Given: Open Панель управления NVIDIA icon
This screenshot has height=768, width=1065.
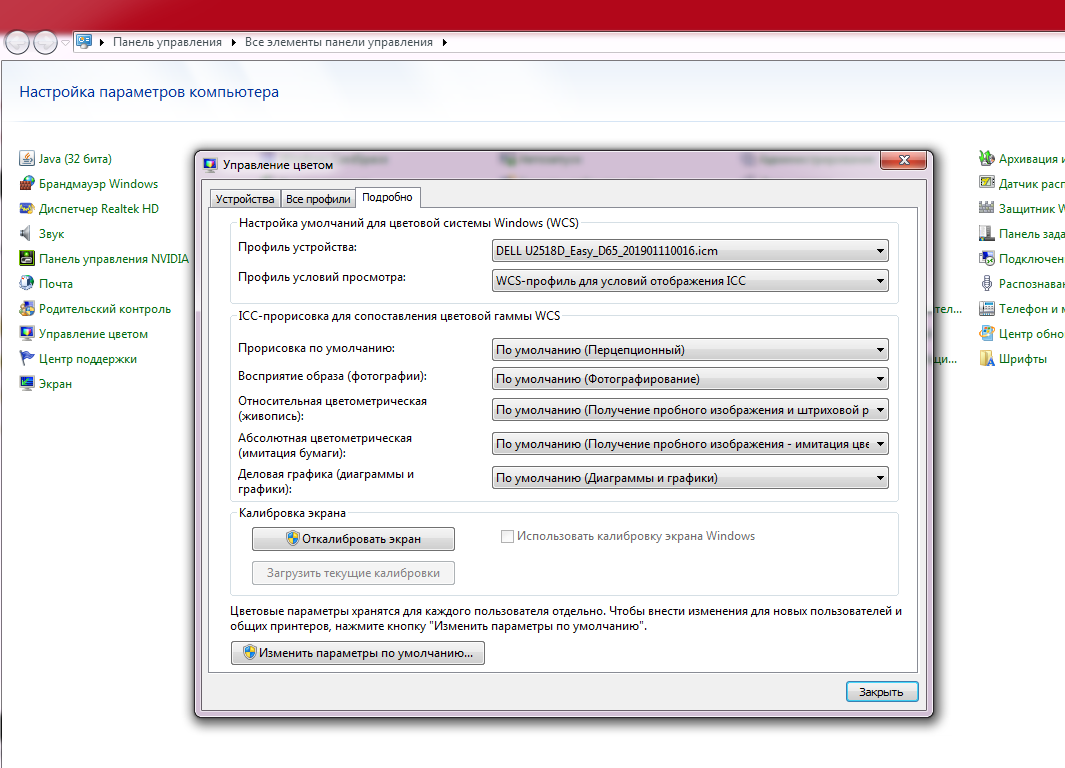Looking at the screenshot, I should 27,259.
